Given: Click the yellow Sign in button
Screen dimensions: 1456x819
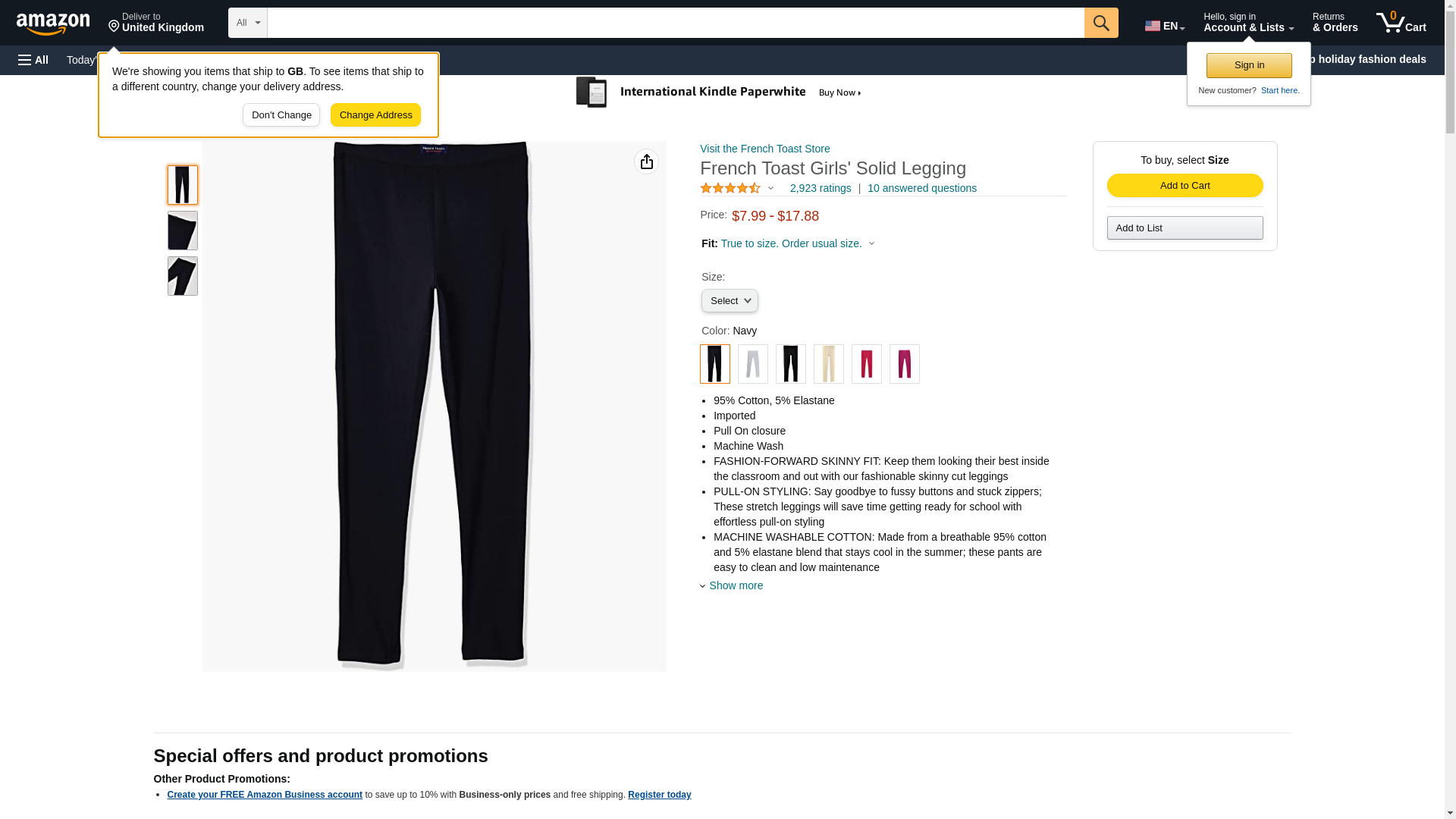Looking at the screenshot, I should pos(1249,65).
